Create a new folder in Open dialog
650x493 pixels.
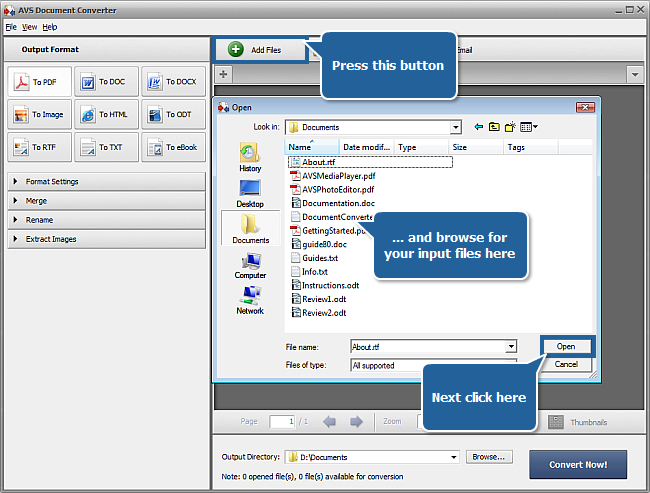click(510, 127)
